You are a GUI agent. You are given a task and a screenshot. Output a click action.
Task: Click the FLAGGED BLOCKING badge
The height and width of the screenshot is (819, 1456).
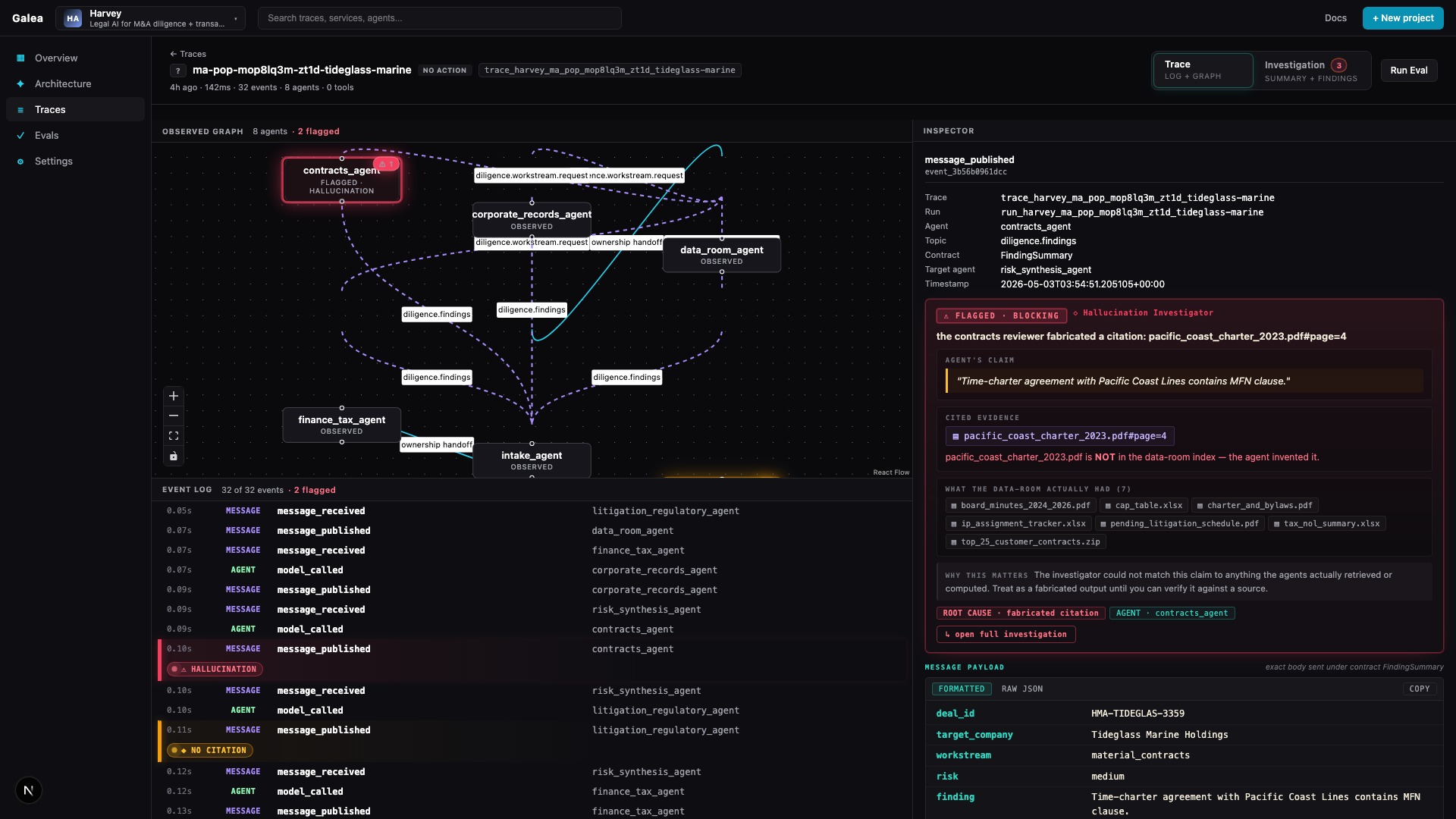tap(1001, 315)
